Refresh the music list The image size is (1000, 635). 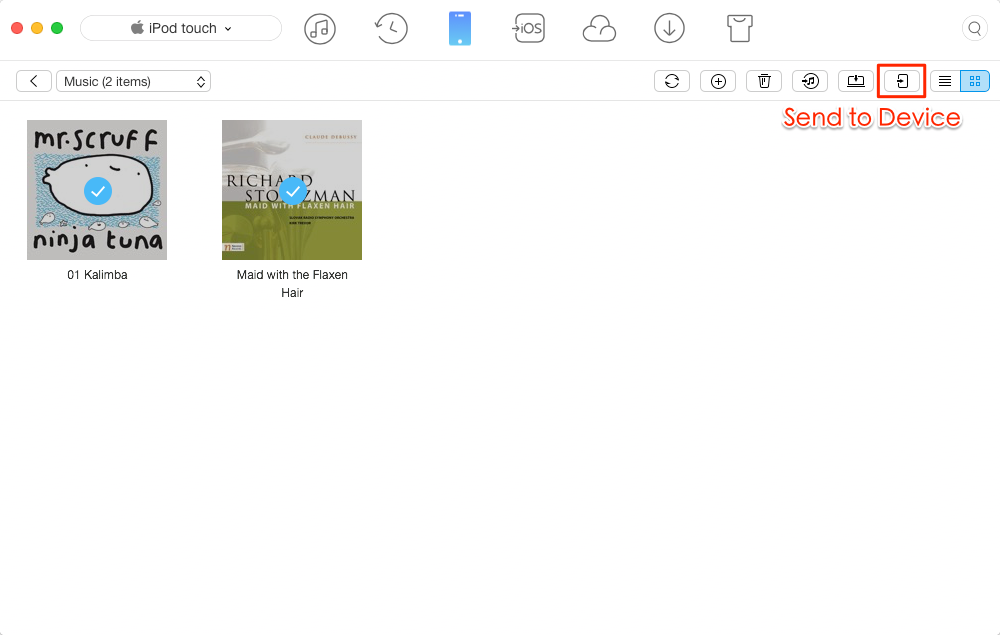pyautogui.click(x=672, y=82)
